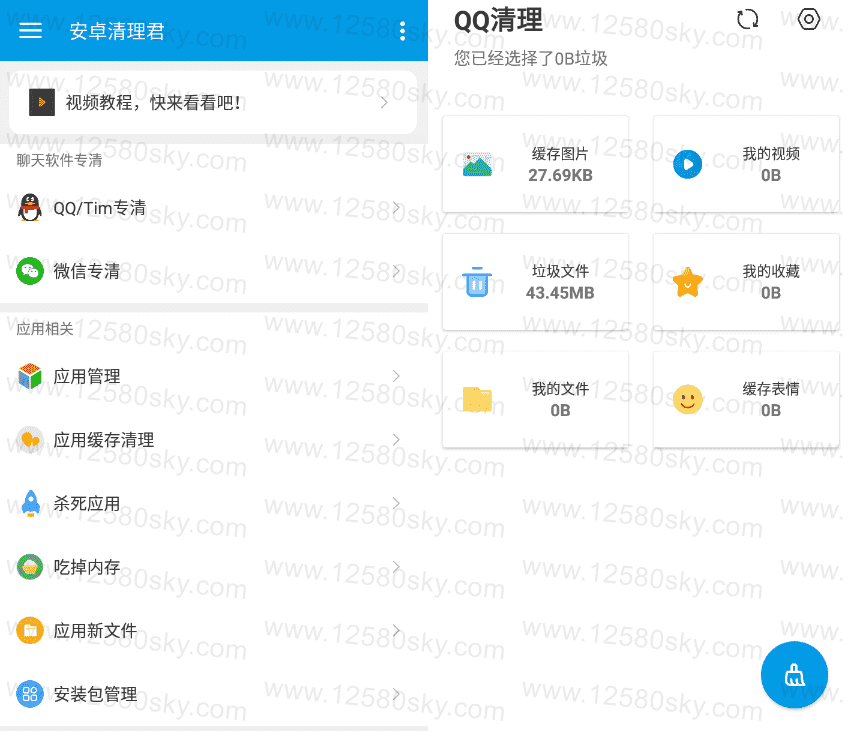The image size is (849, 731).
Task: Open the hamburger navigation menu
Action: click(30, 31)
